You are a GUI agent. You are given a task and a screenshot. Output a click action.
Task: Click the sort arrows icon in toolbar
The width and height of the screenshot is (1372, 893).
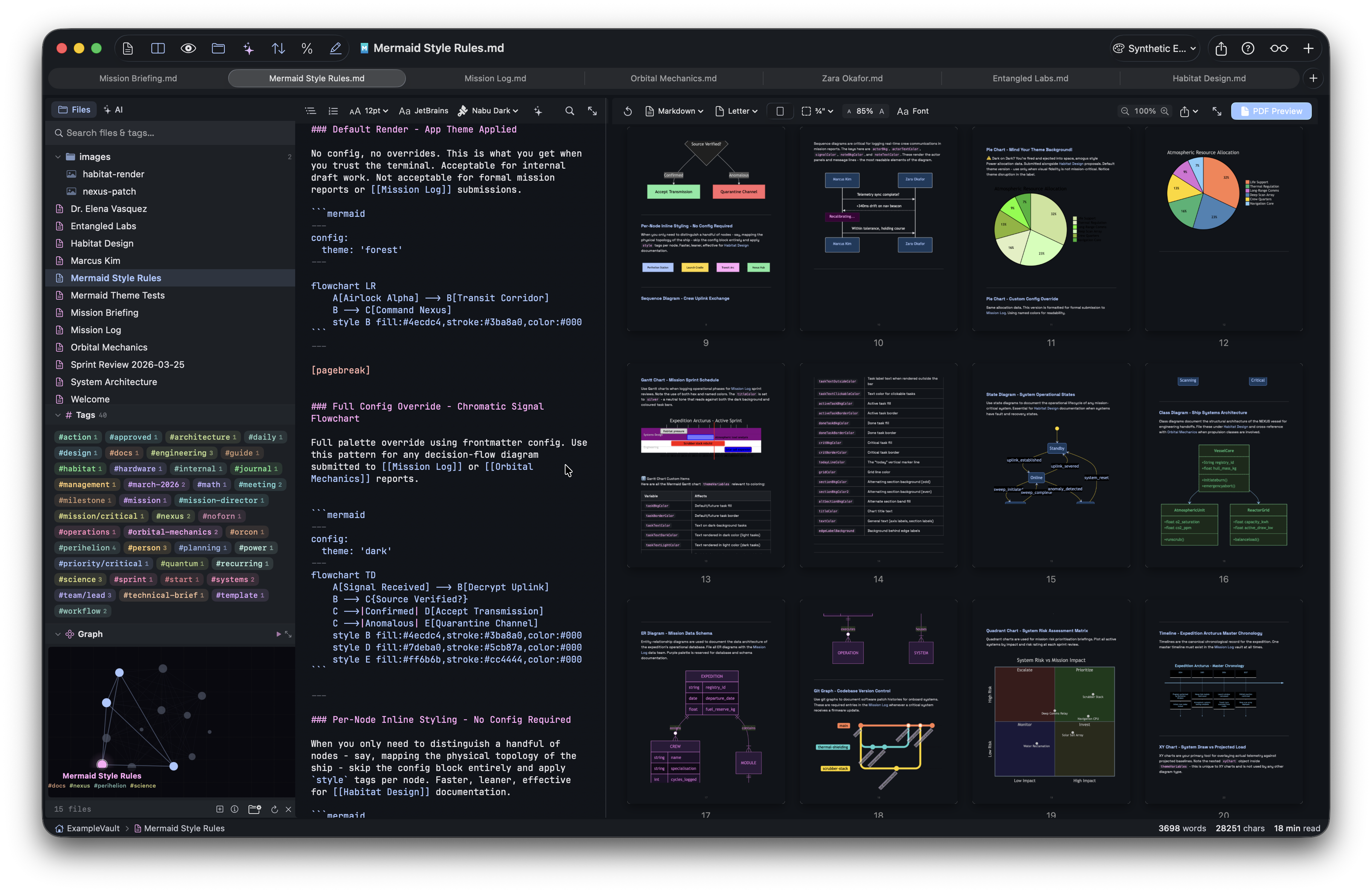click(278, 49)
